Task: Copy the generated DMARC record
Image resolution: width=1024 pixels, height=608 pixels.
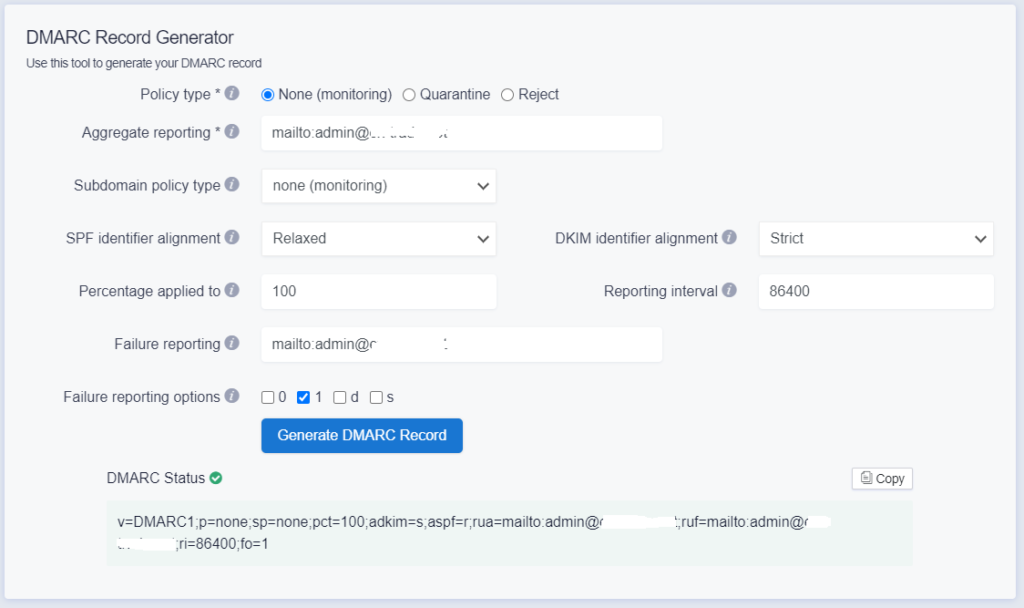Action: tap(882, 479)
